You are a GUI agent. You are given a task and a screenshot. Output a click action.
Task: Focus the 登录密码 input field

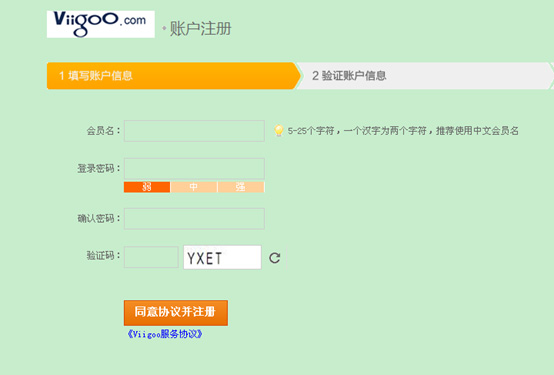pos(194,169)
